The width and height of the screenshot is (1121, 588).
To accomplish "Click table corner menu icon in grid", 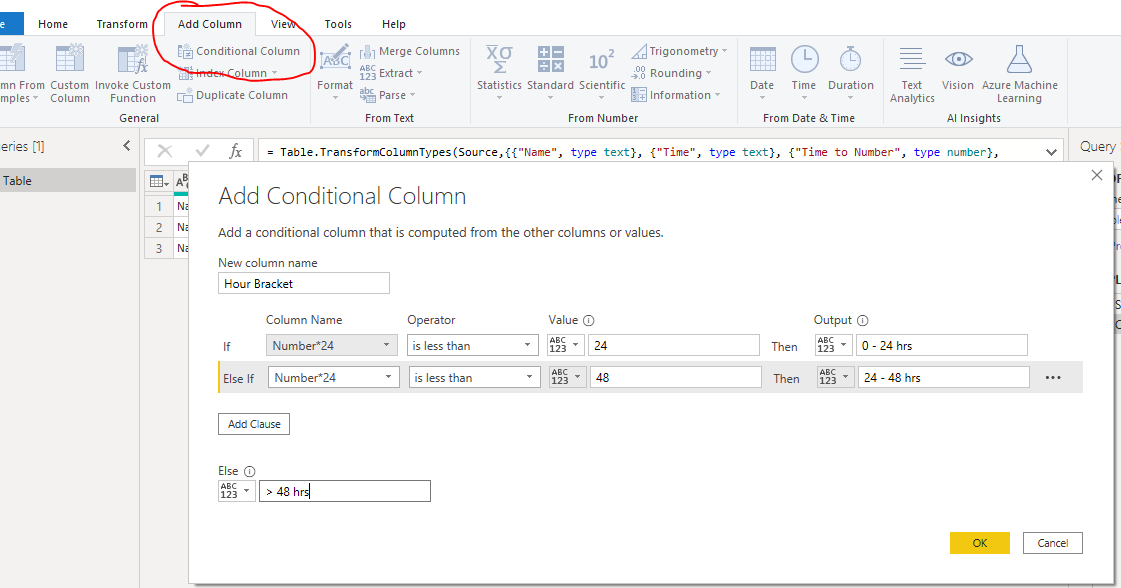I will point(159,182).
